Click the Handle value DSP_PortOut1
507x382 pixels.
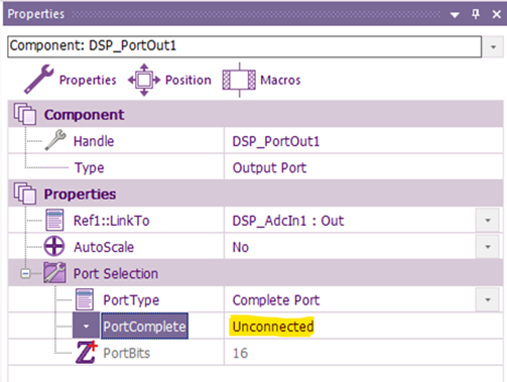pos(276,141)
